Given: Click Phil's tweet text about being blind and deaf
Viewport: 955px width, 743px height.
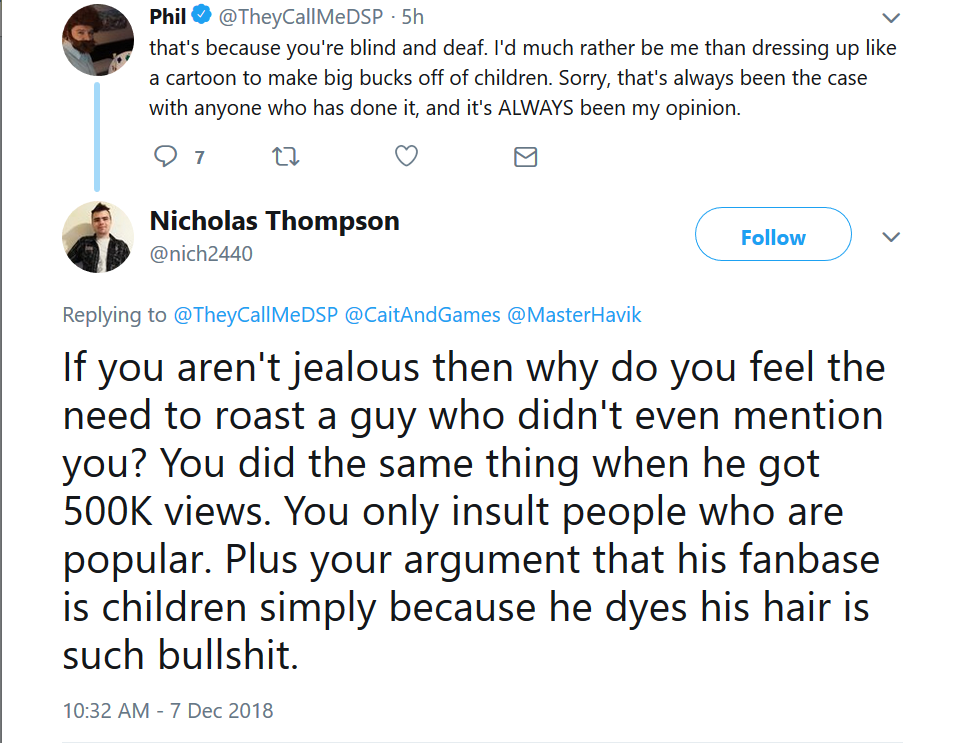Looking at the screenshot, I should [x=523, y=78].
